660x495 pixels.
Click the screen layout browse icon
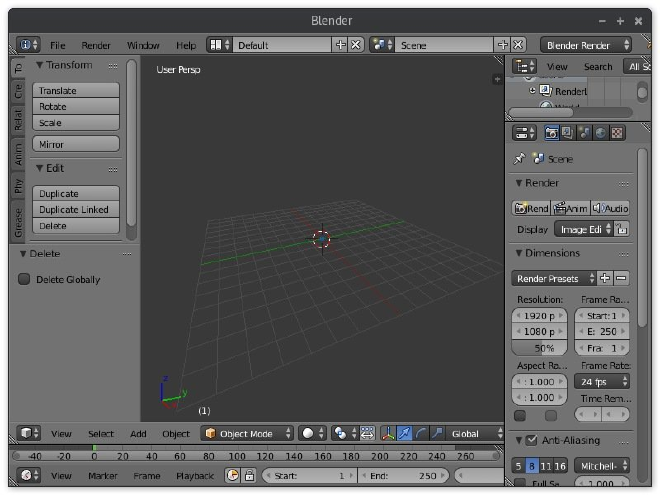tap(219, 45)
